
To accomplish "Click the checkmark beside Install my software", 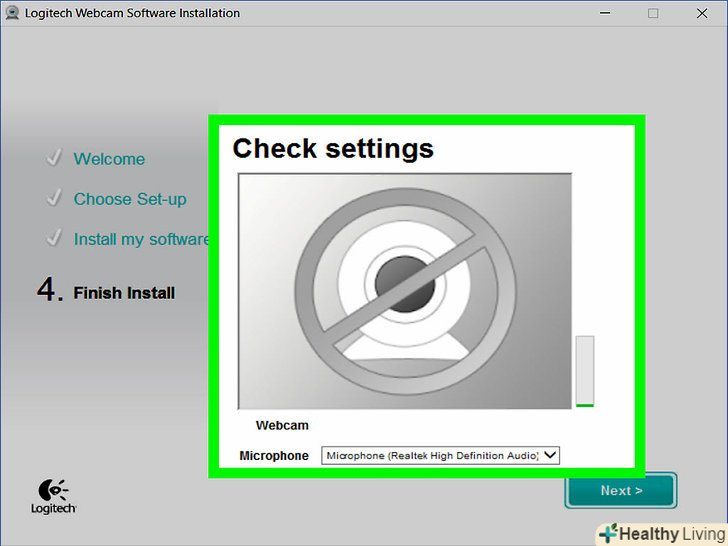I will [54, 239].
